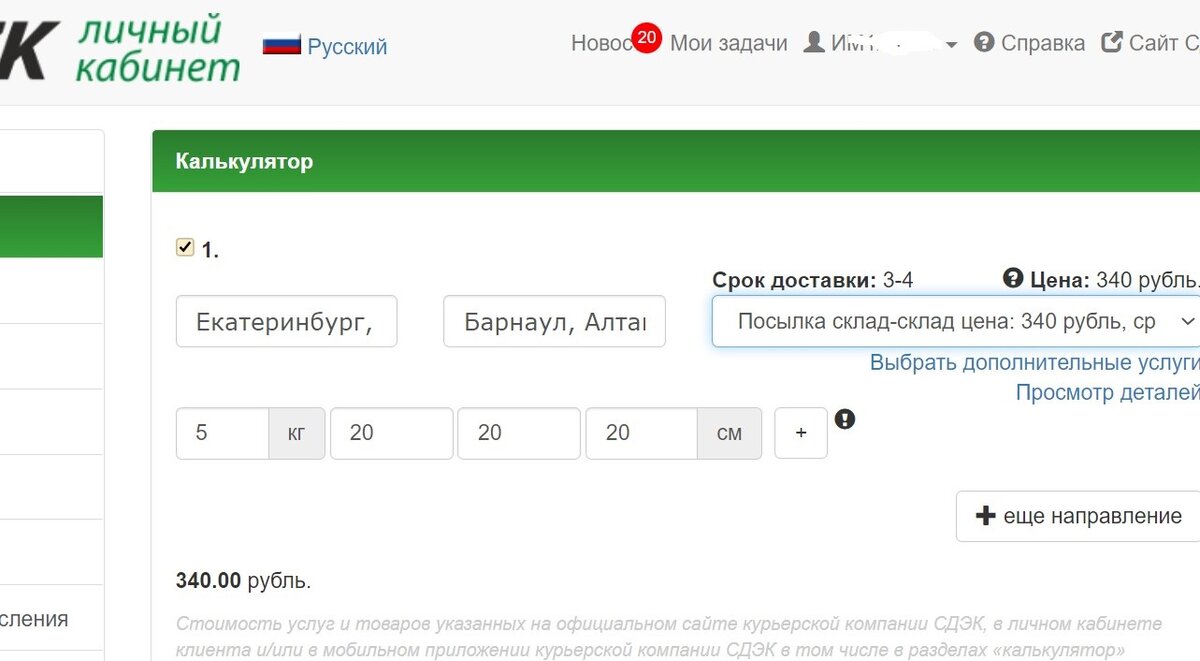Screen dimensions: 1200x661
Task: Click the Справка question mark icon
Action: pos(984,43)
